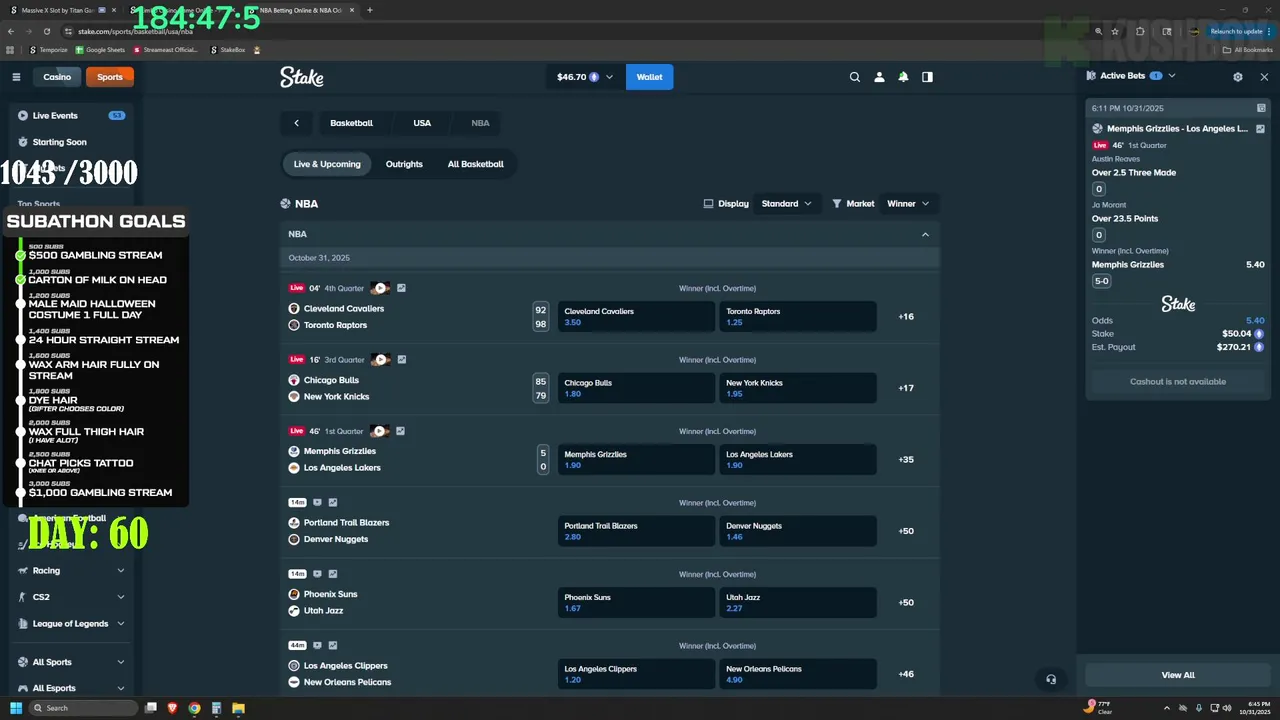Go back with the basketball breadcrumb arrow
1280x720 pixels.
pyautogui.click(x=296, y=123)
